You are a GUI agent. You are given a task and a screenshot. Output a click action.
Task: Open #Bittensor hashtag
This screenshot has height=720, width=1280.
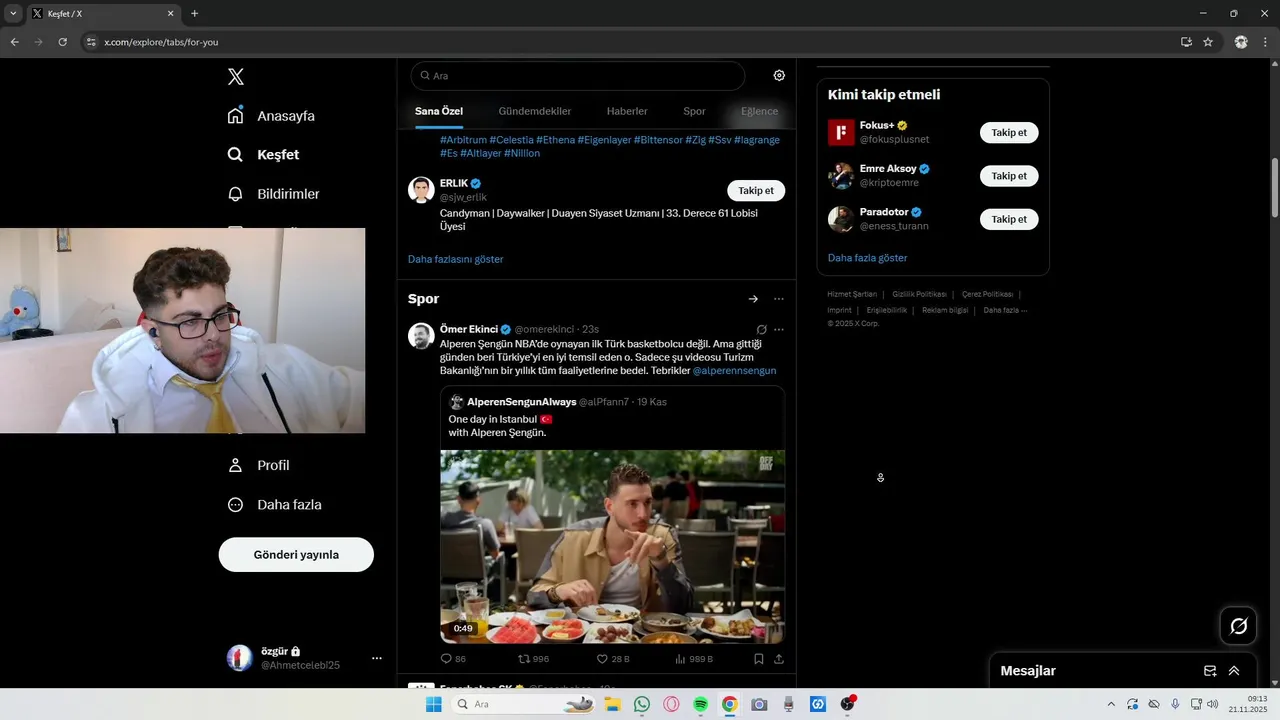(x=658, y=140)
